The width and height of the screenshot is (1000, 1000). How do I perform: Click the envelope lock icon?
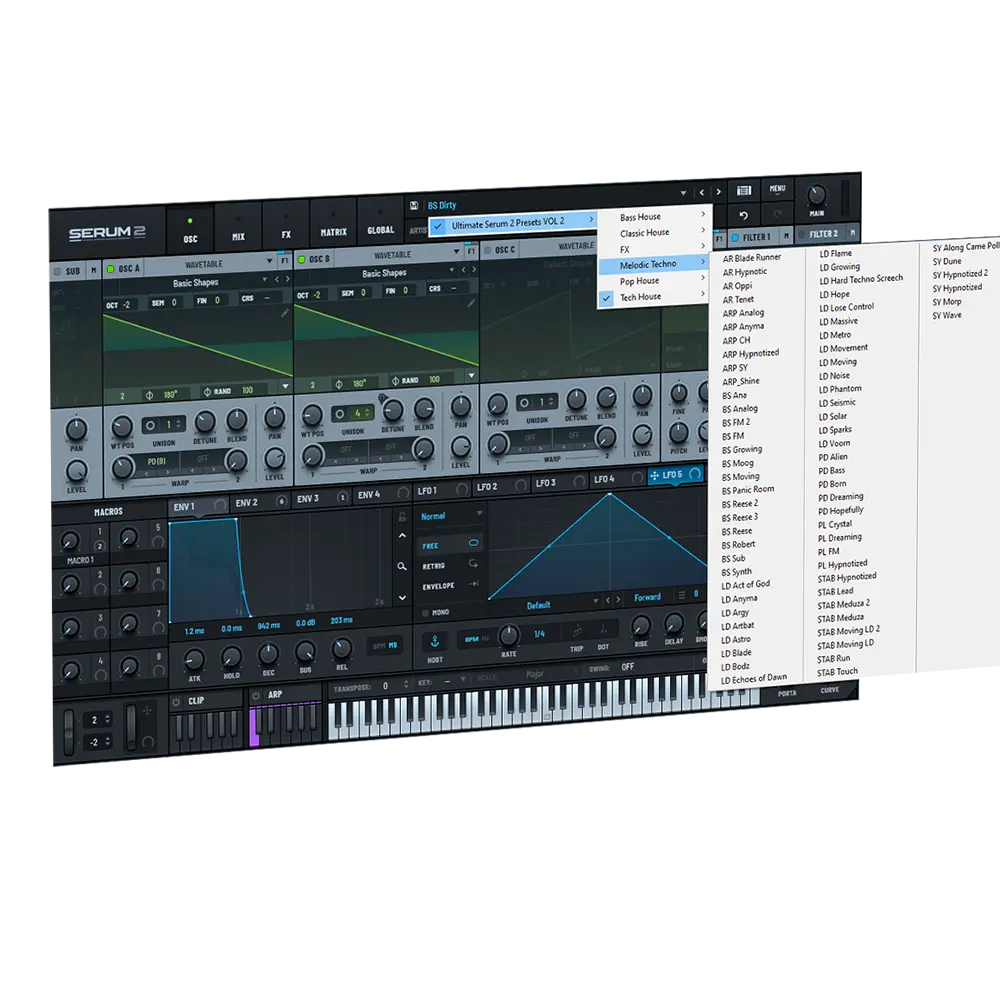402,517
